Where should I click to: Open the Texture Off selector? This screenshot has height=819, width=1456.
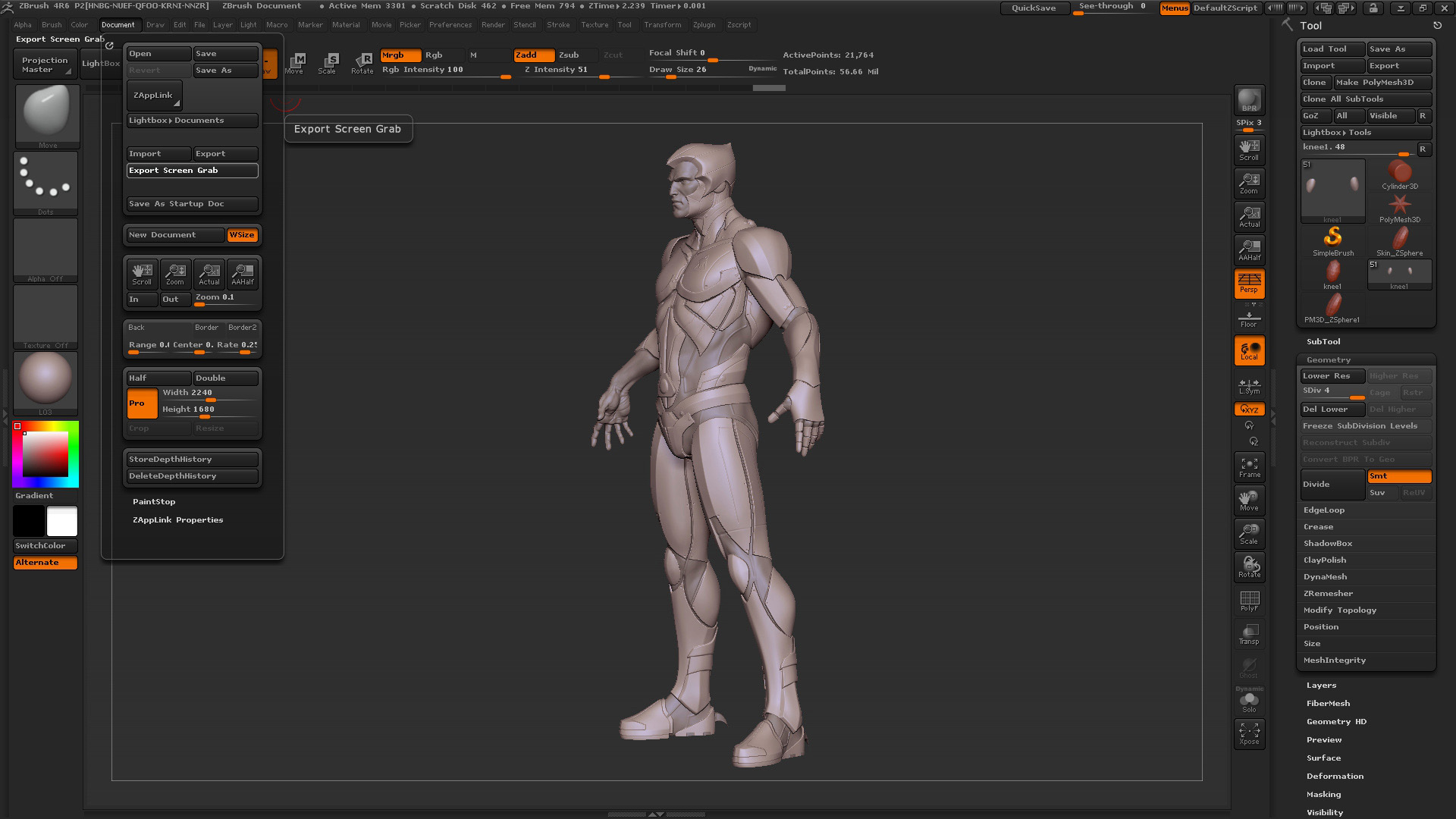tap(45, 317)
